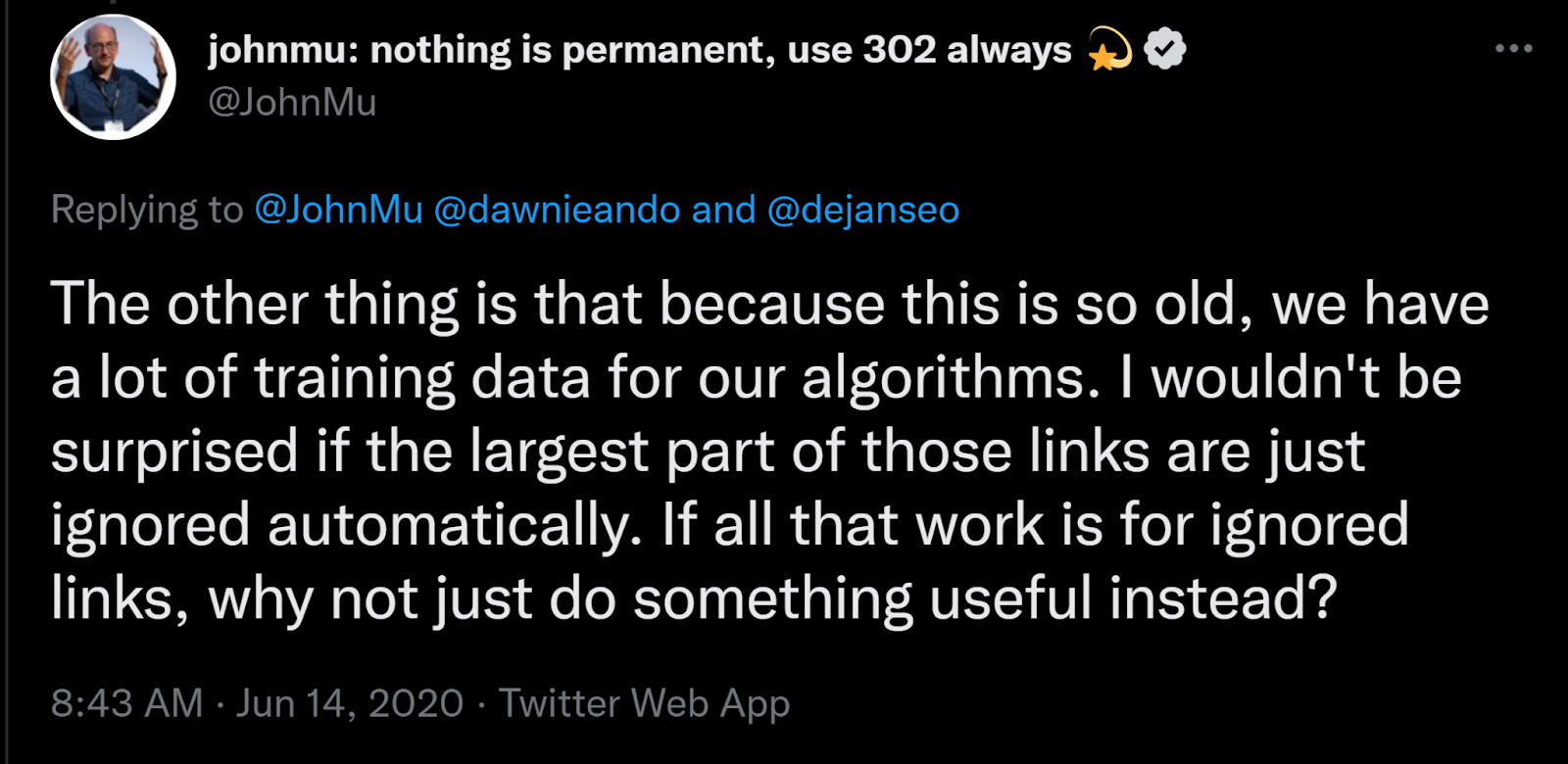Click the 'Replying to' label
The height and width of the screenshot is (764, 1568).
click(x=147, y=210)
